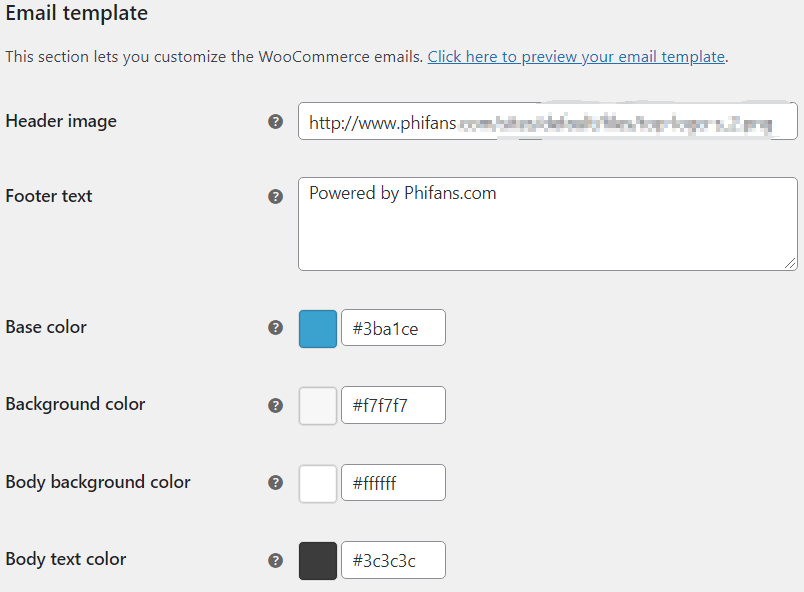Click the help icon for Body text color

point(275,560)
